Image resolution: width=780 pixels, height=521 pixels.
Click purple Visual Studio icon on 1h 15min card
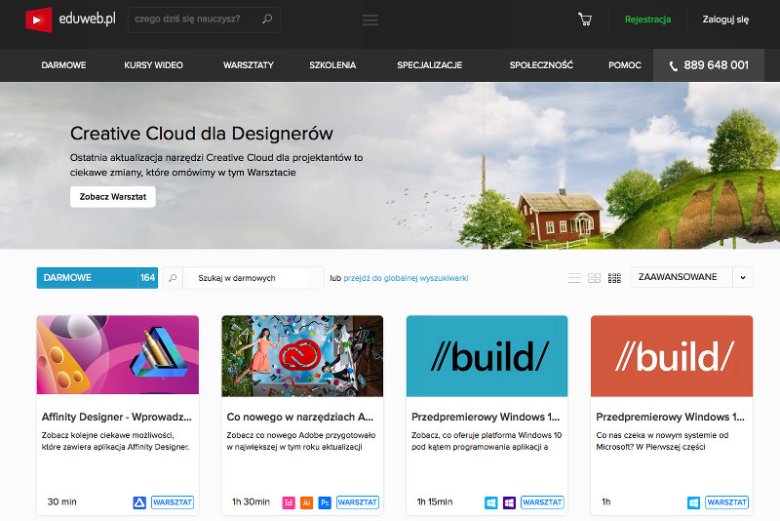click(x=509, y=503)
